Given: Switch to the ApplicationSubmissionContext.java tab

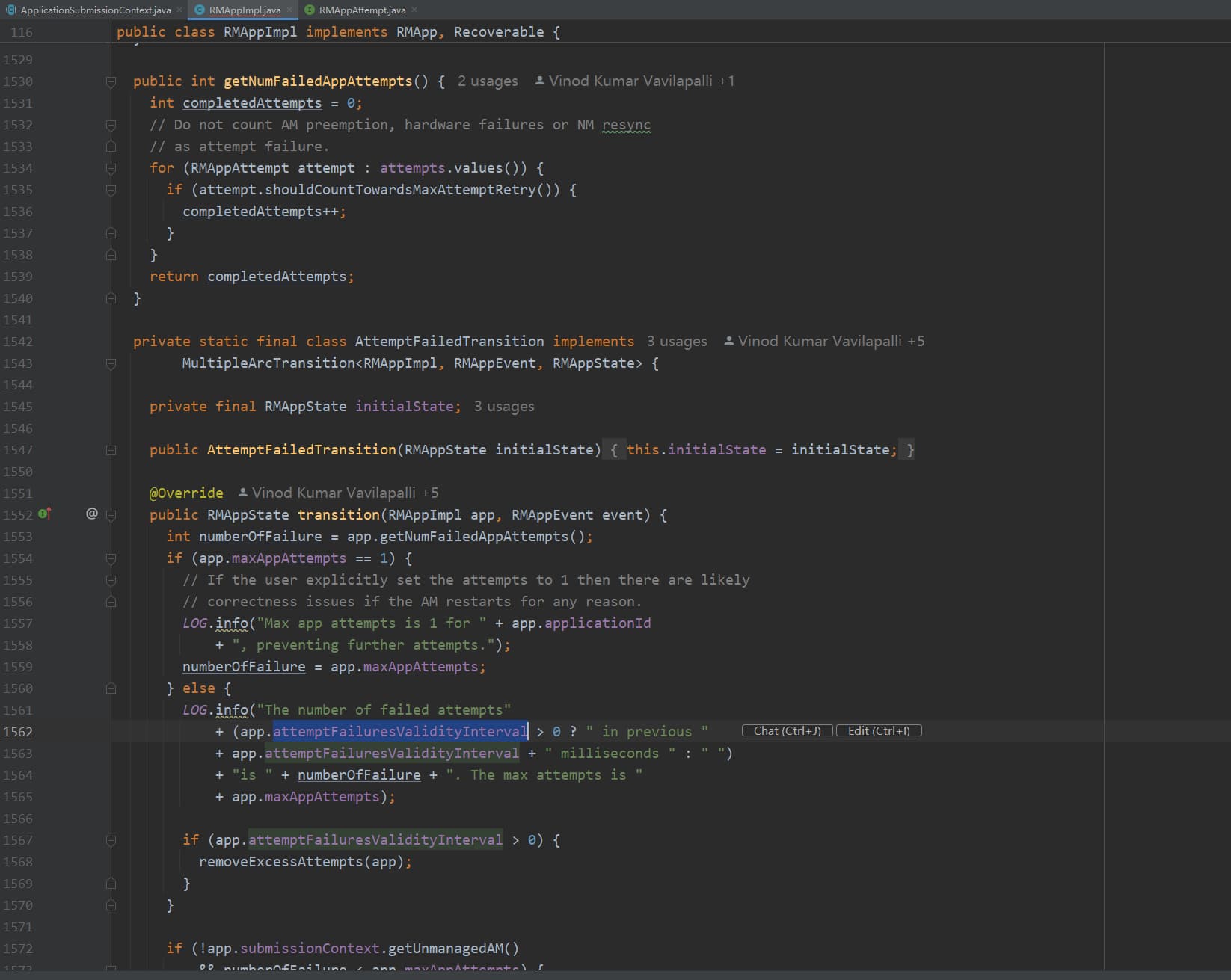Looking at the screenshot, I should coord(95,10).
